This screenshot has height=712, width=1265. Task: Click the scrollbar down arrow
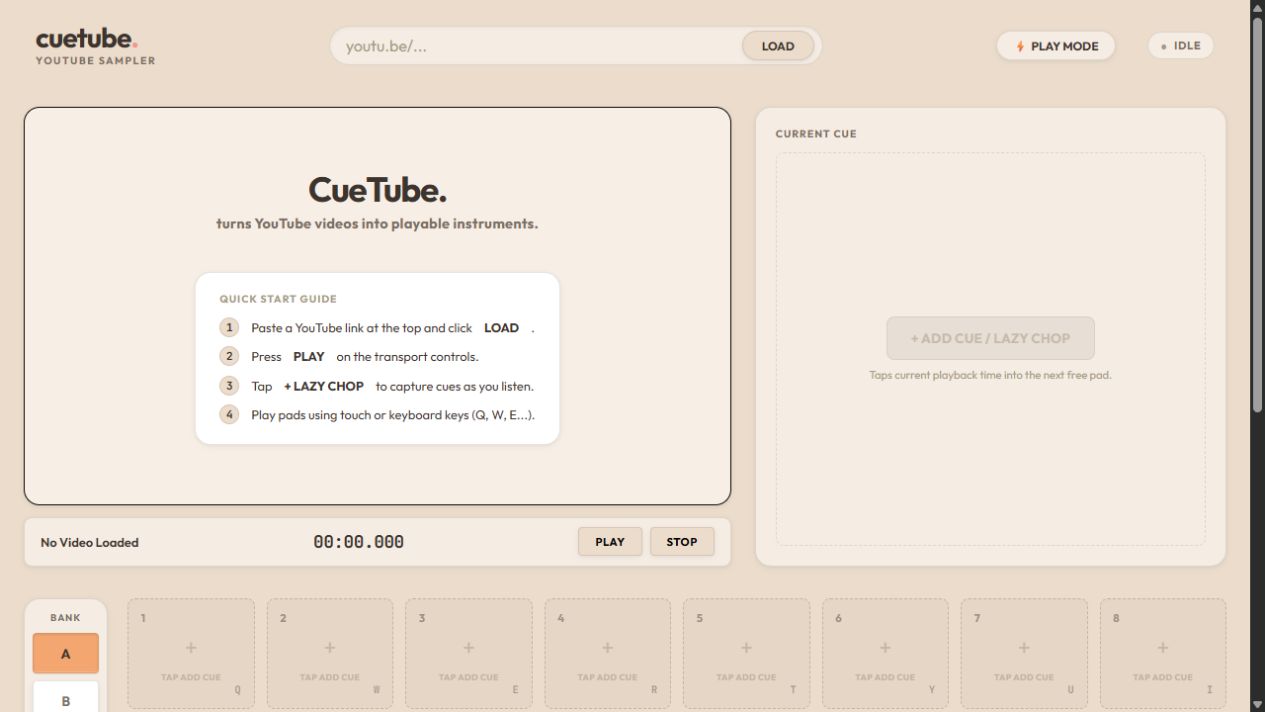coord(1257,704)
